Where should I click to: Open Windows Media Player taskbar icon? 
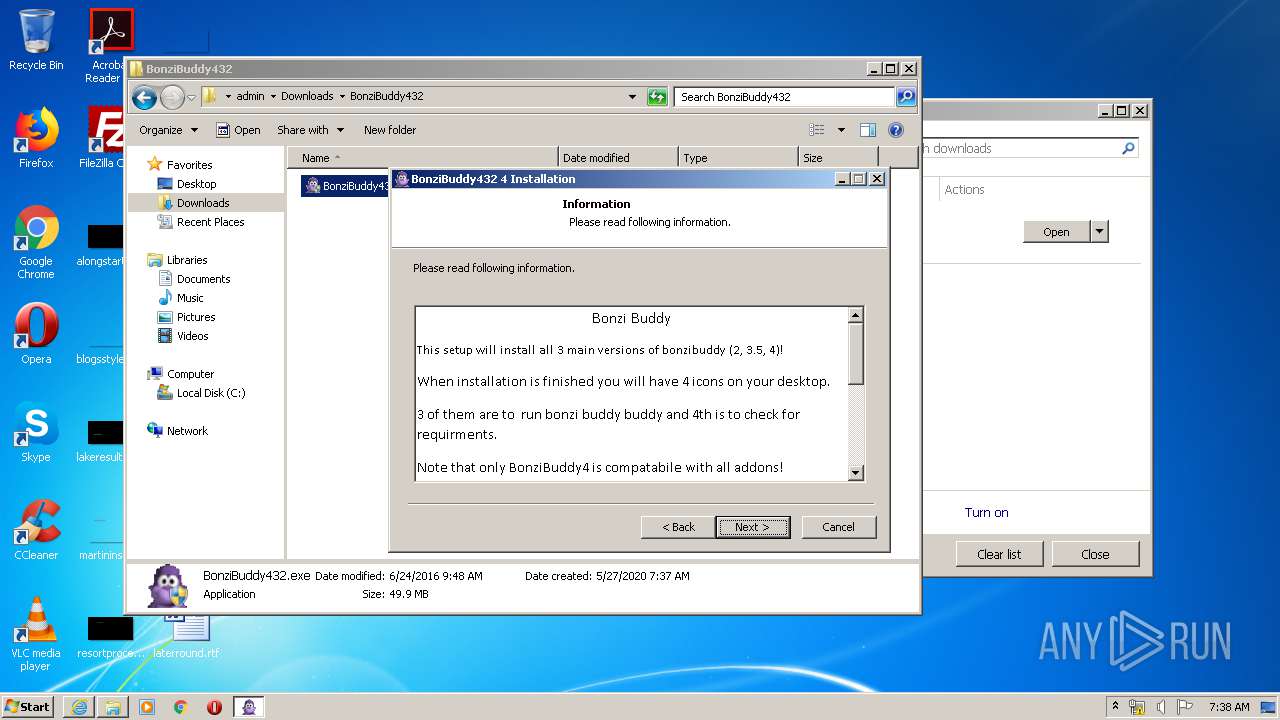(147, 707)
